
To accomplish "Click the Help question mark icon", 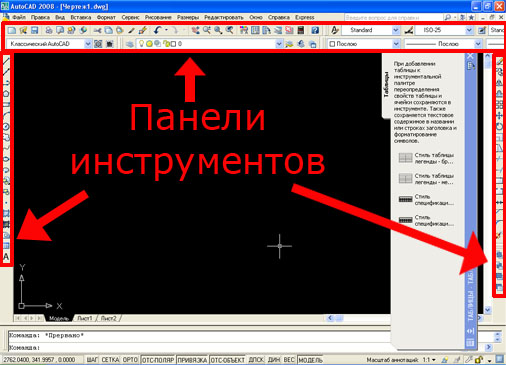I will [x=315, y=30].
